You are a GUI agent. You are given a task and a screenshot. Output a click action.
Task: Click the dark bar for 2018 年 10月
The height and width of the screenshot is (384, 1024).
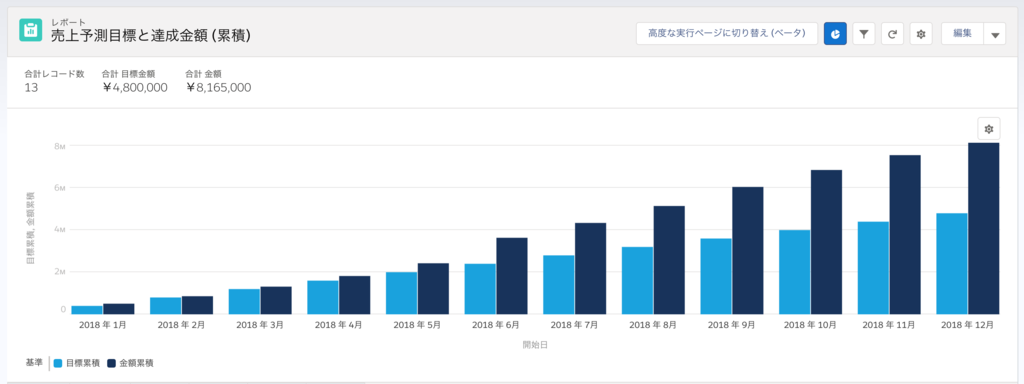[826, 242]
